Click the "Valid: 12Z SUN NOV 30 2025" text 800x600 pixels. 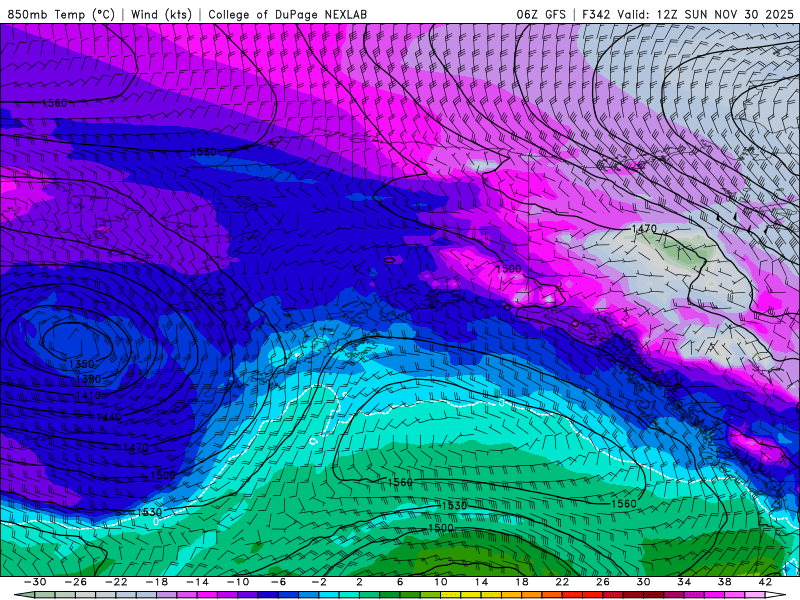706,14
